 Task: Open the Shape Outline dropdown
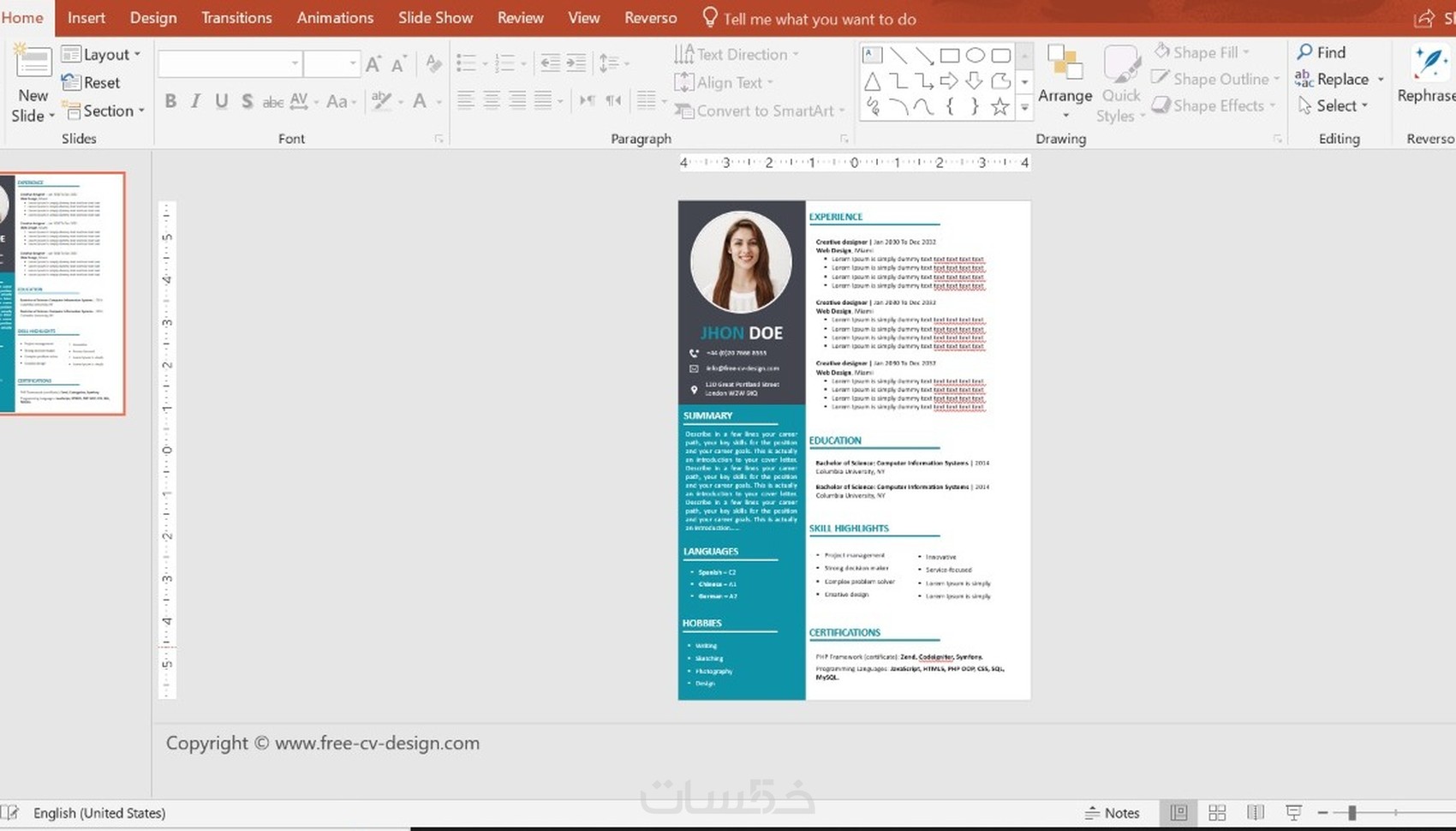1215,79
